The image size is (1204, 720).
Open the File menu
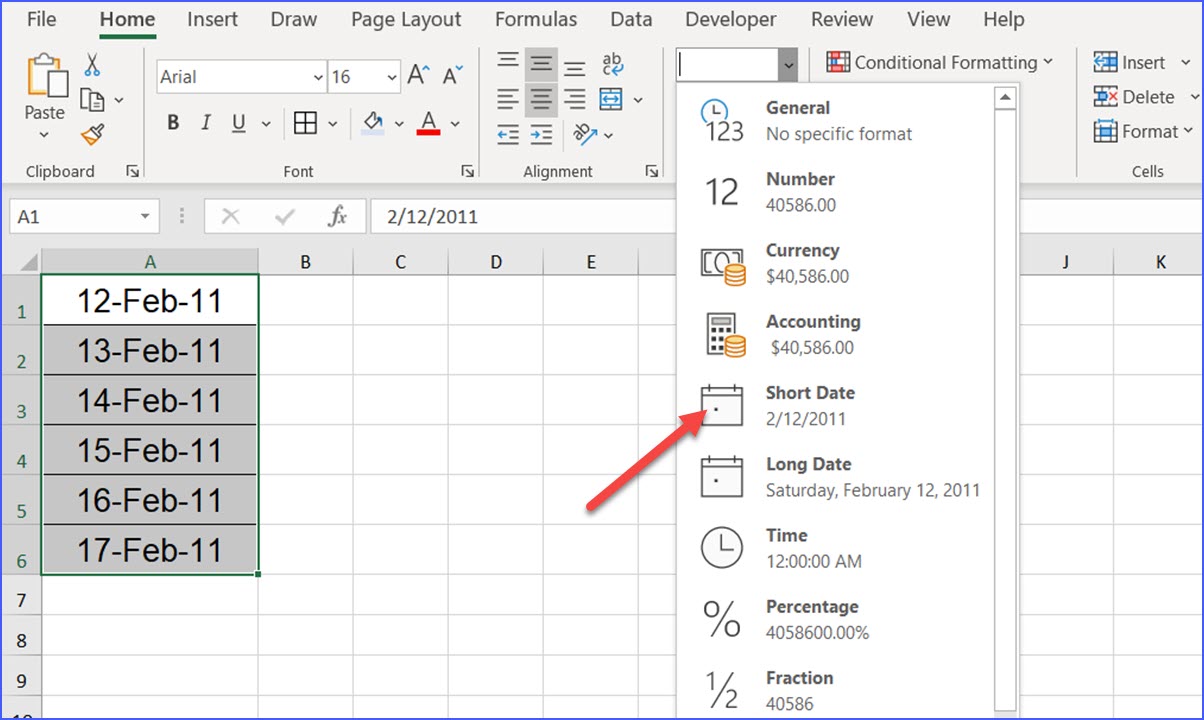pos(41,19)
